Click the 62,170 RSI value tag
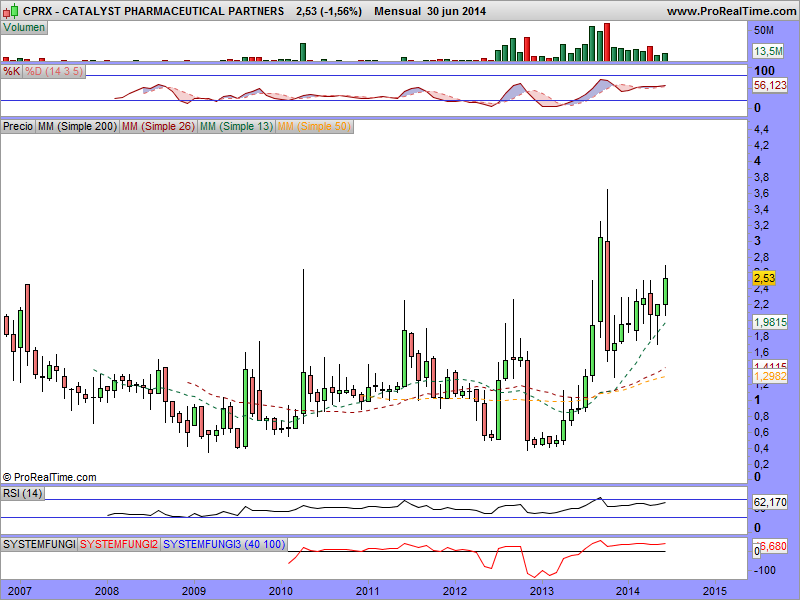 [x=770, y=502]
